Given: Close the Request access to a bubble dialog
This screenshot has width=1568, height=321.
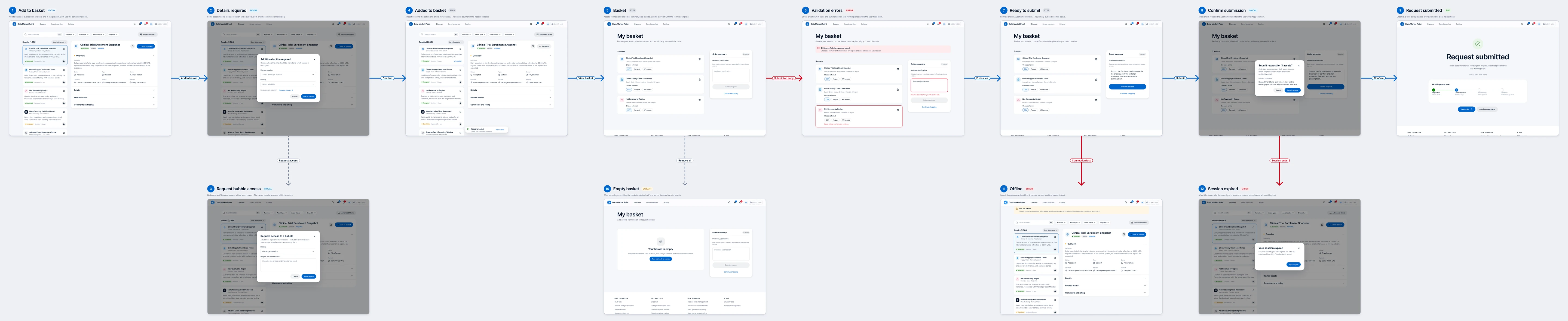Looking at the screenshot, I should (x=314, y=236).
